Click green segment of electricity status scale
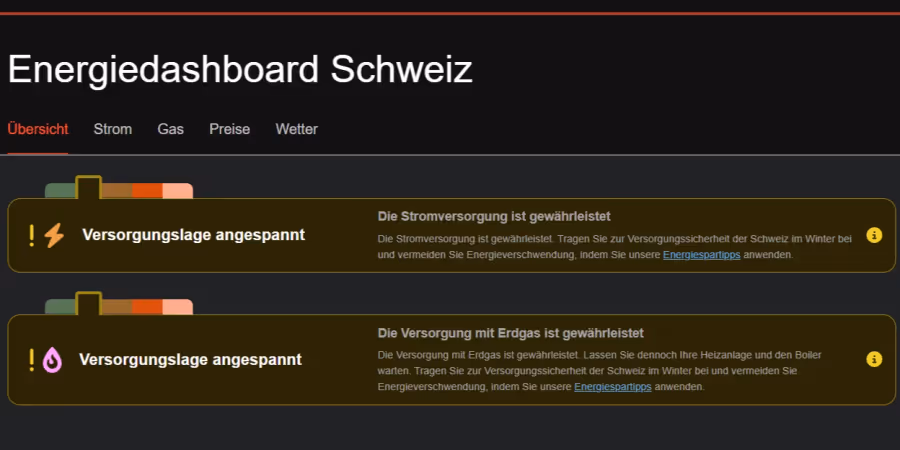900x450 pixels. point(60,191)
